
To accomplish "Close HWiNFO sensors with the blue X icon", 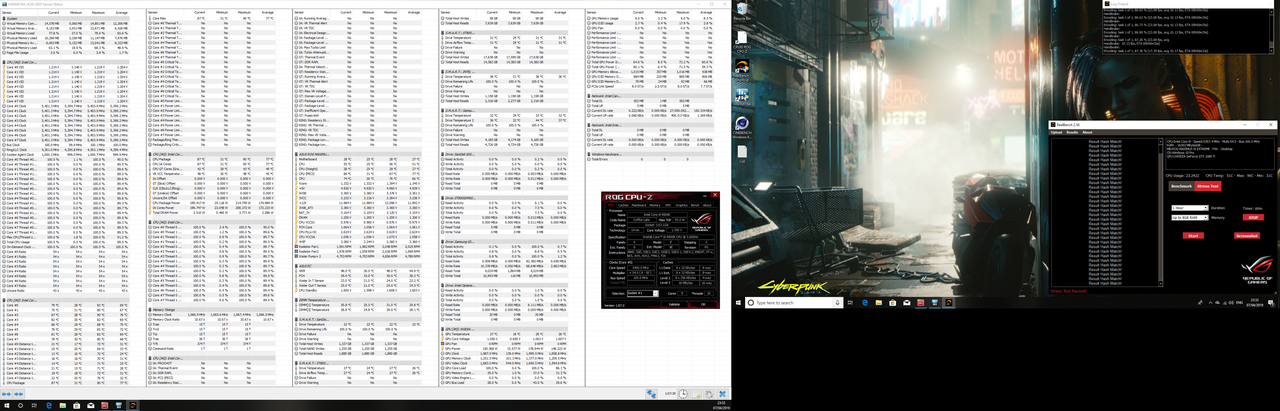I will coord(722,394).
